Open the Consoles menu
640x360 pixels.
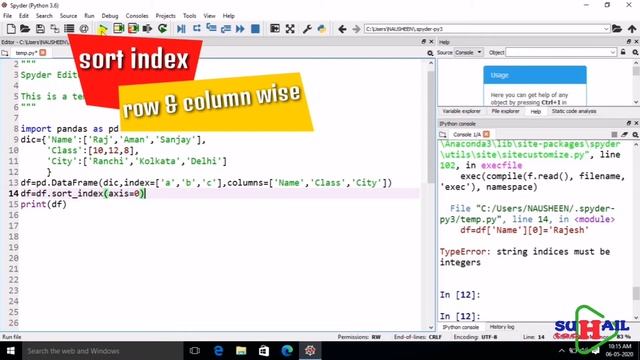click(137, 16)
